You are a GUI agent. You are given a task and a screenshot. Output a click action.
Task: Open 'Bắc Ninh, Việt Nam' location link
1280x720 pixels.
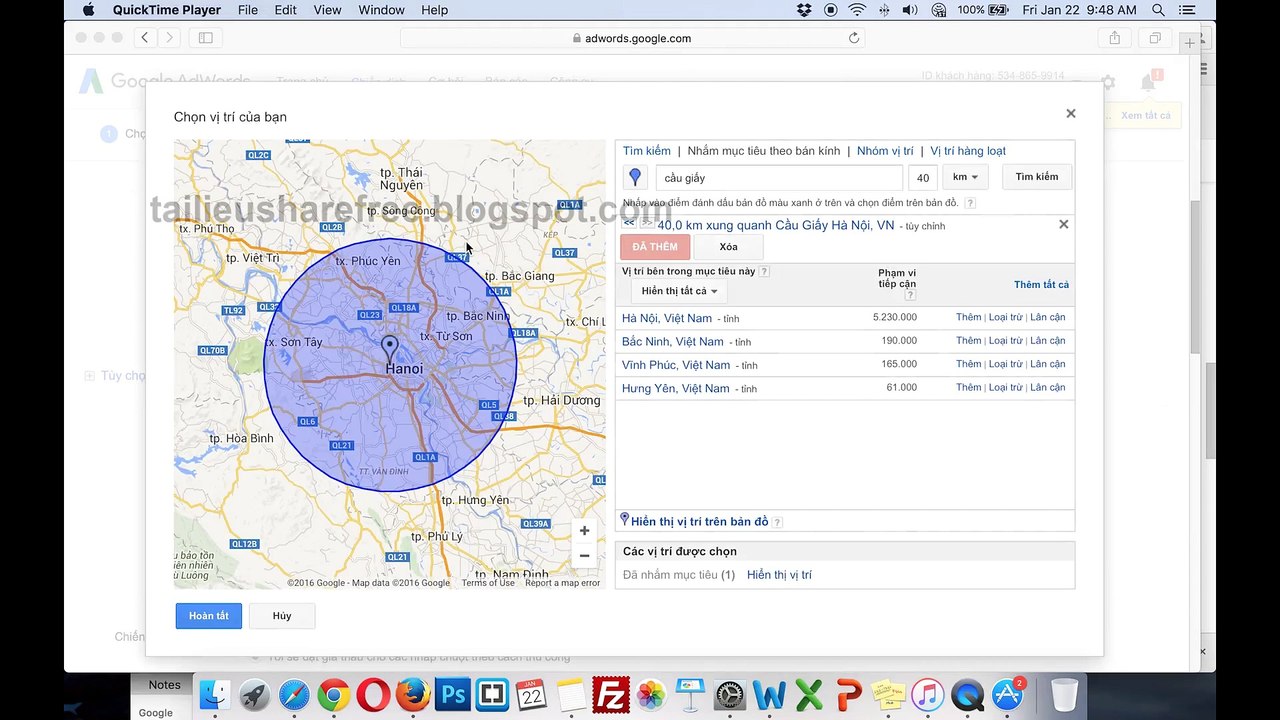click(x=672, y=342)
